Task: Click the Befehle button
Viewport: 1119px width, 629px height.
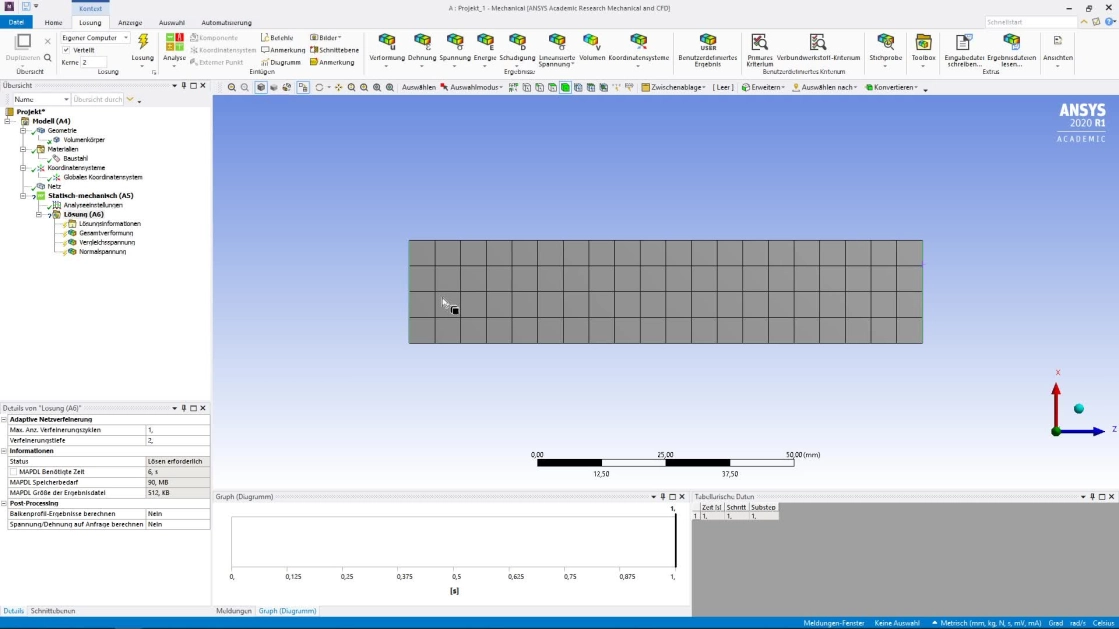Action: [x=277, y=38]
